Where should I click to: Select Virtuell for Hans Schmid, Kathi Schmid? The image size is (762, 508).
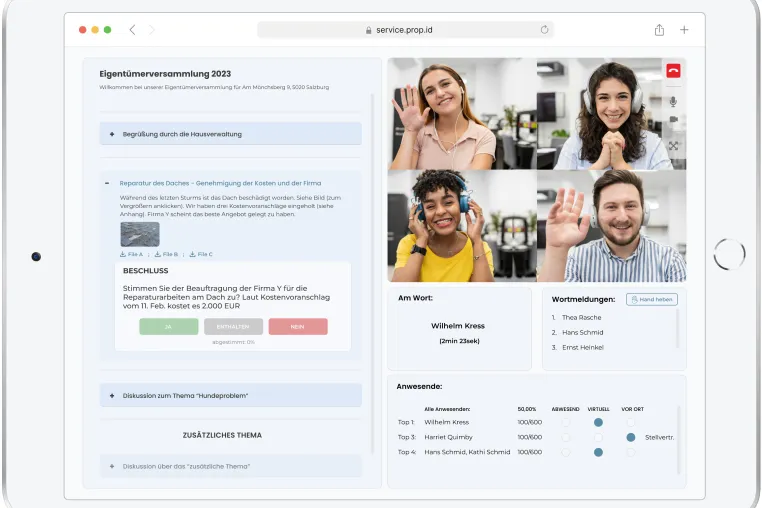pyautogui.click(x=598, y=452)
